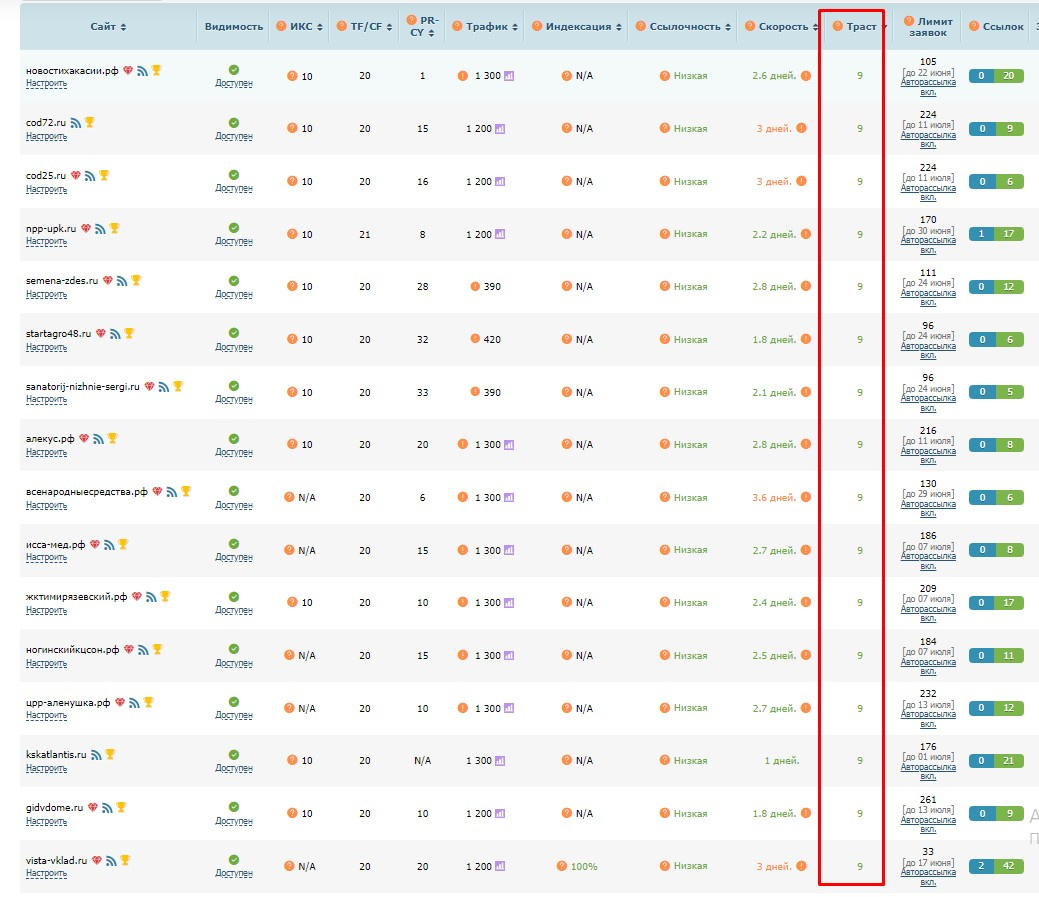This screenshot has height=897, width=1039.
Task: Click the traffic value 420 for startagro48.ru
Action: click(492, 339)
